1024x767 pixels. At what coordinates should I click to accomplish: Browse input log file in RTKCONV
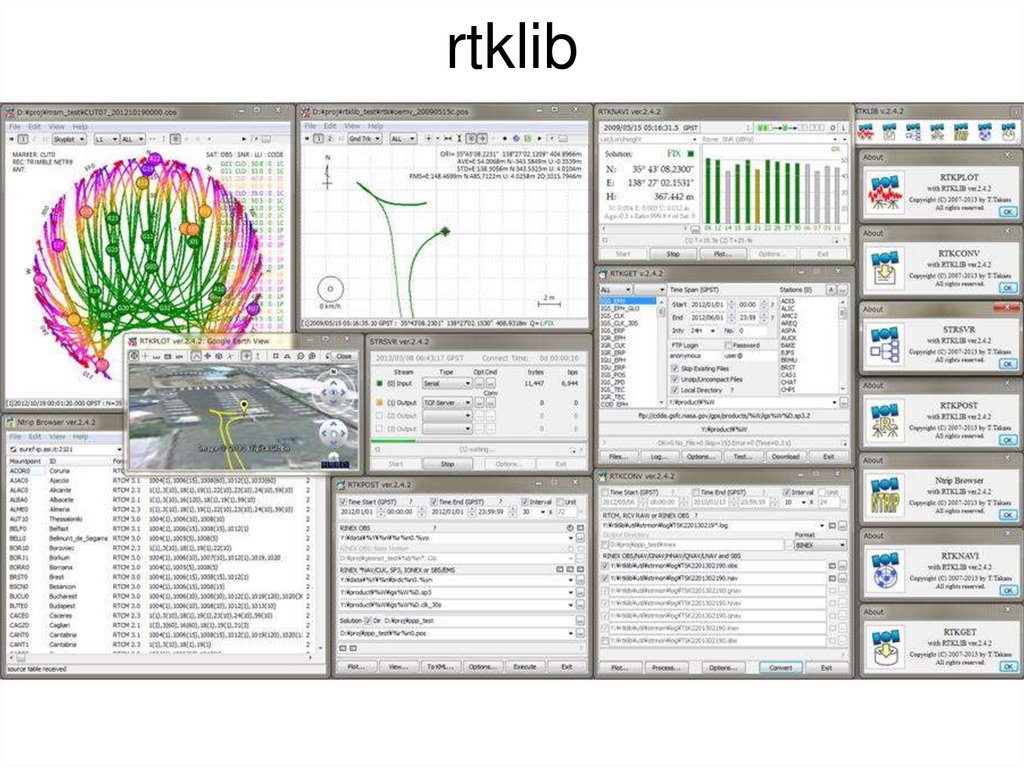pyautogui.click(x=842, y=525)
